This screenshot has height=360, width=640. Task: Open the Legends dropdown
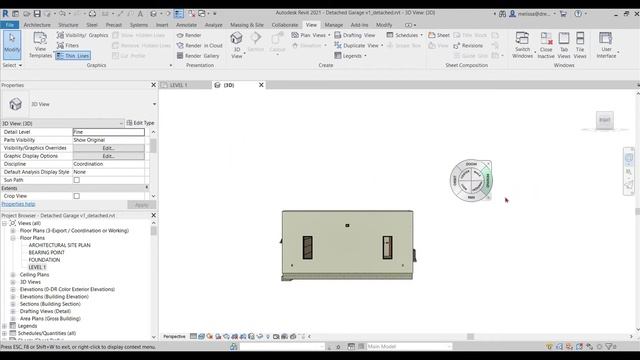[x=350, y=56]
